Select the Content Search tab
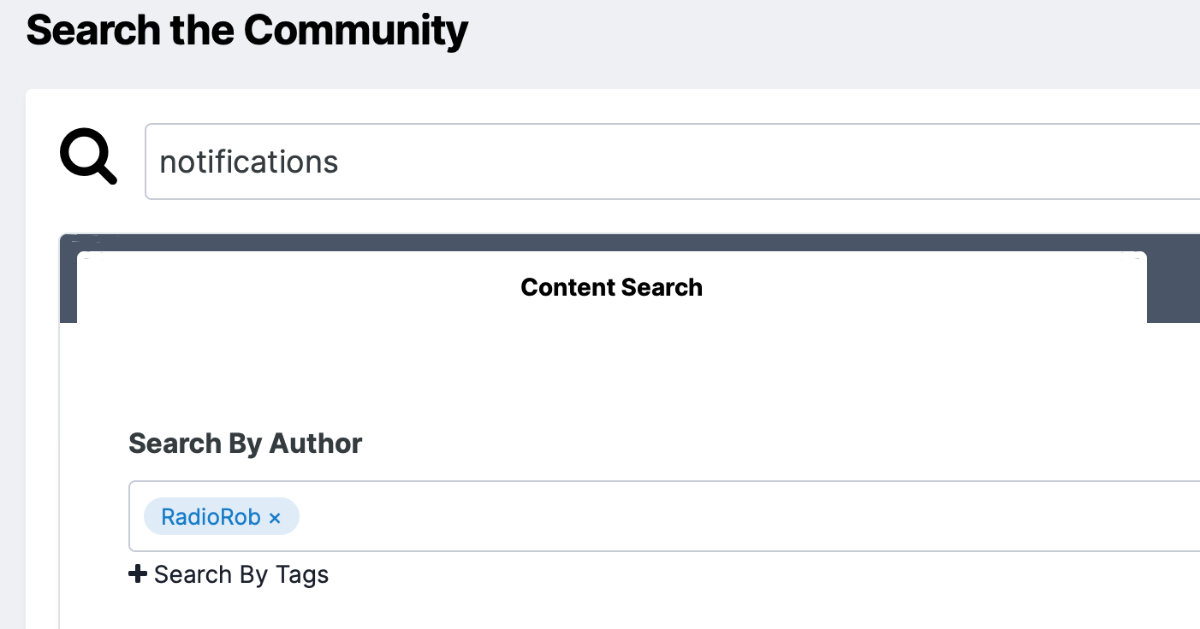Image resolution: width=1200 pixels, height=629 pixels. click(612, 287)
